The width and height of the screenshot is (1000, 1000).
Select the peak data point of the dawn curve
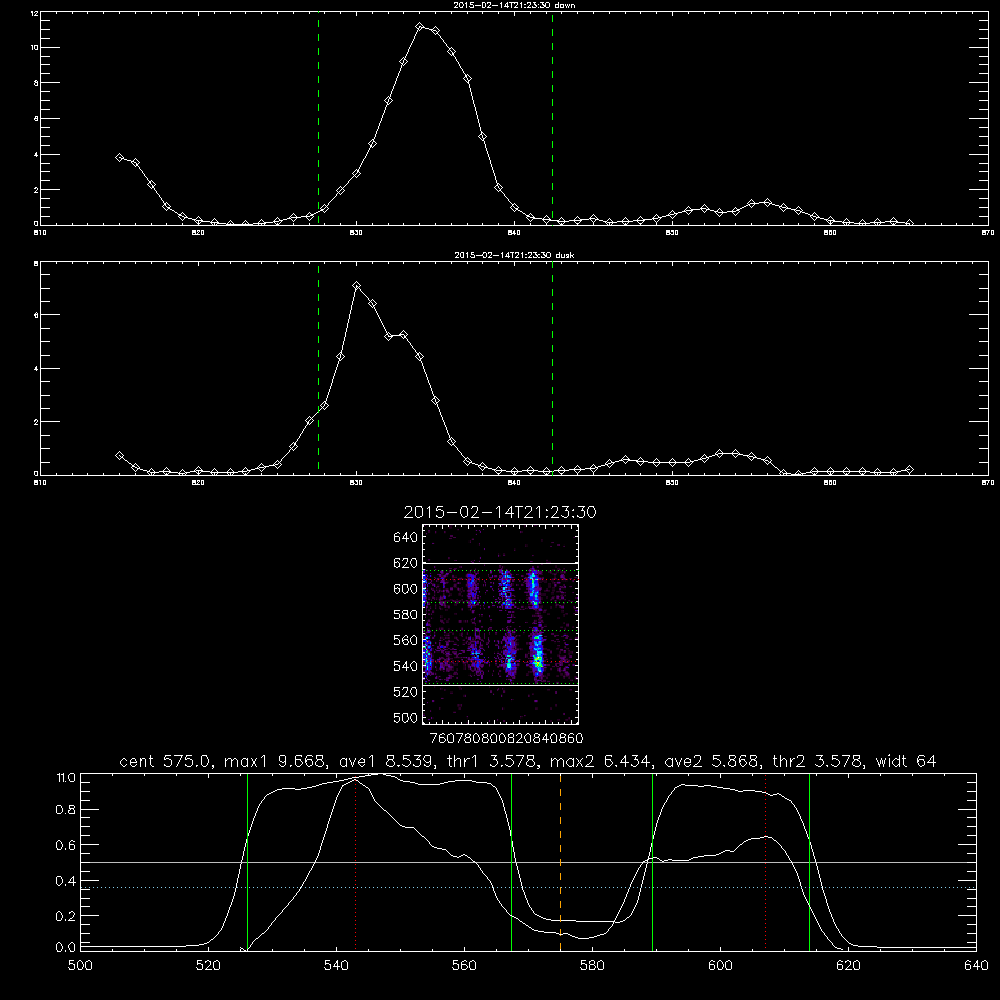[x=420, y=27]
